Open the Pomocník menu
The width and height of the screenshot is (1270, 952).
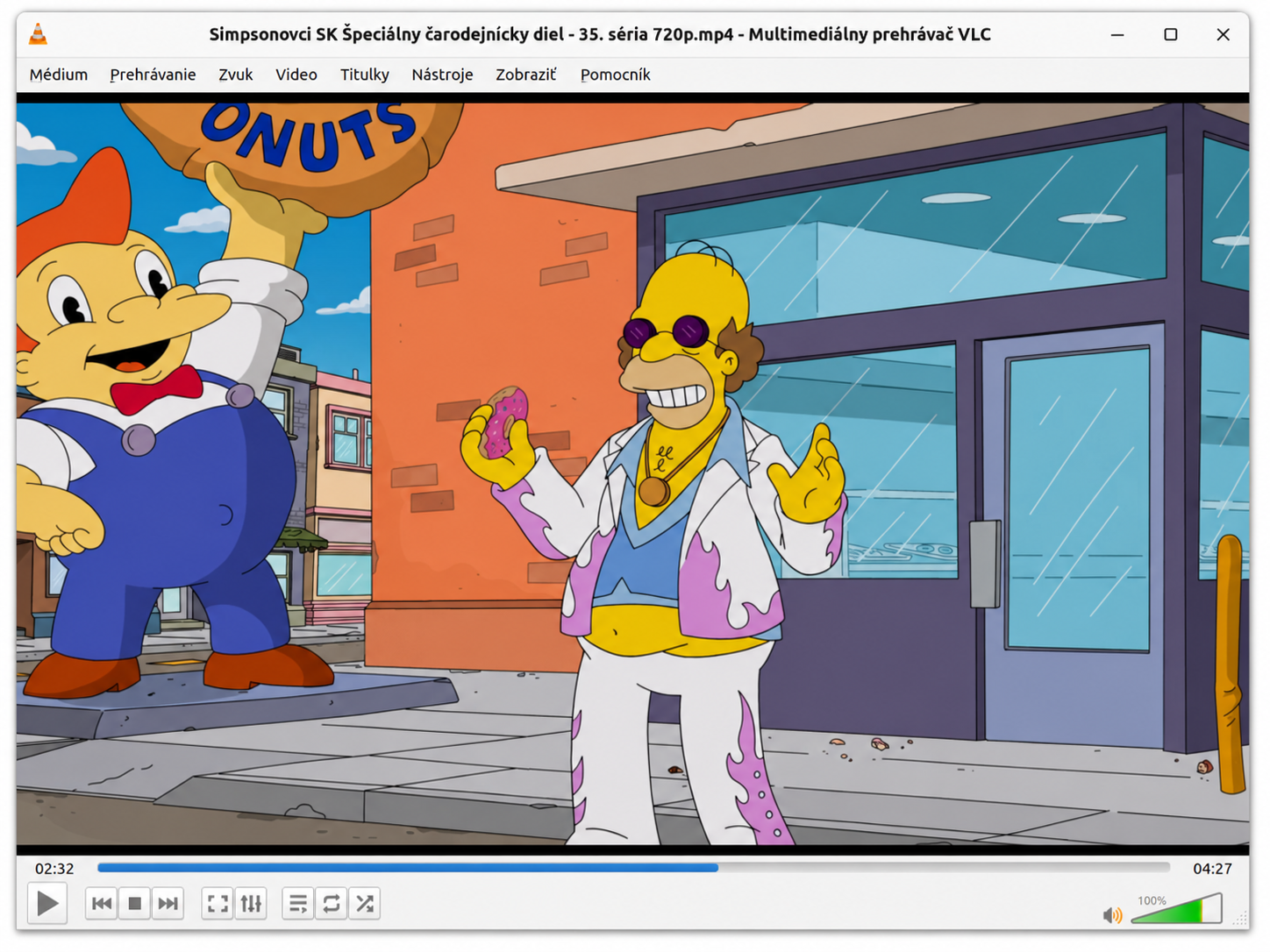pyautogui.click(x=615, y=75)
